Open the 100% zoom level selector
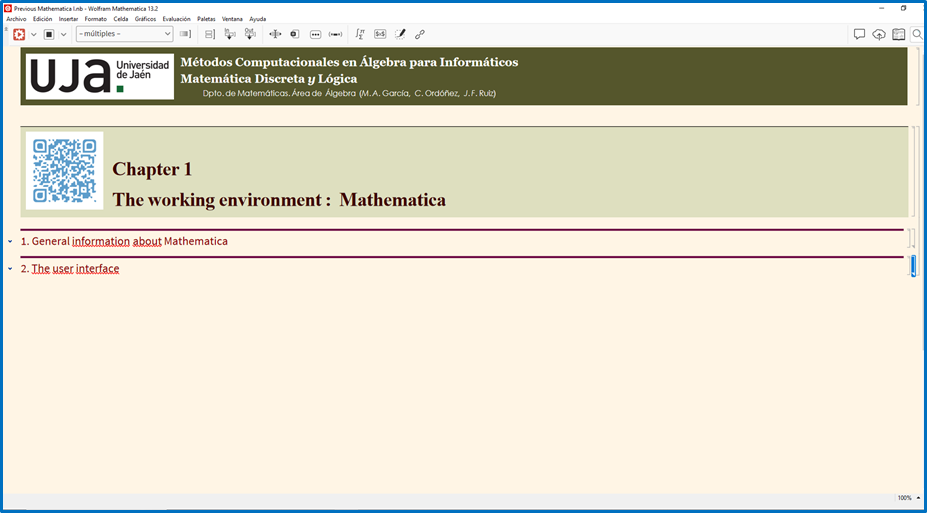 pyautogui.click(x=905, y=498)
